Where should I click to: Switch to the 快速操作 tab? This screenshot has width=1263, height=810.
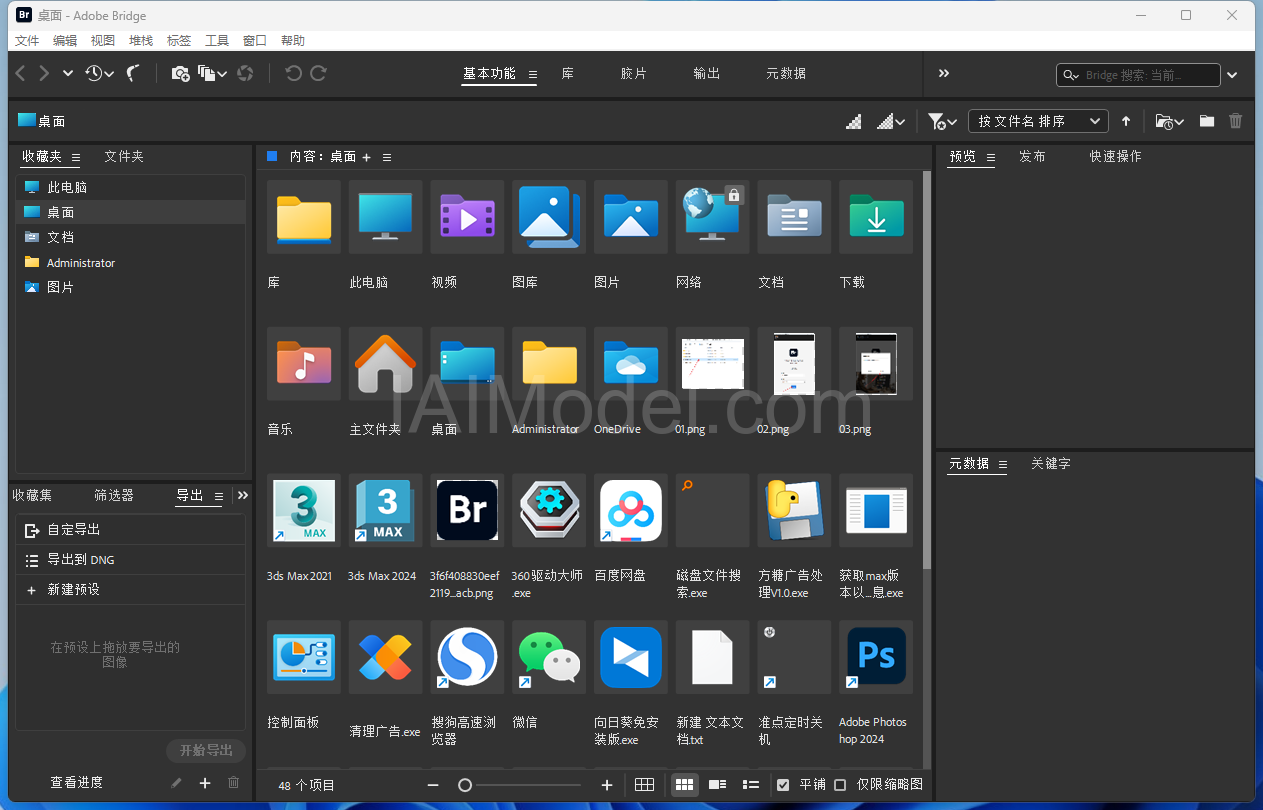(x=1115, y=157)
